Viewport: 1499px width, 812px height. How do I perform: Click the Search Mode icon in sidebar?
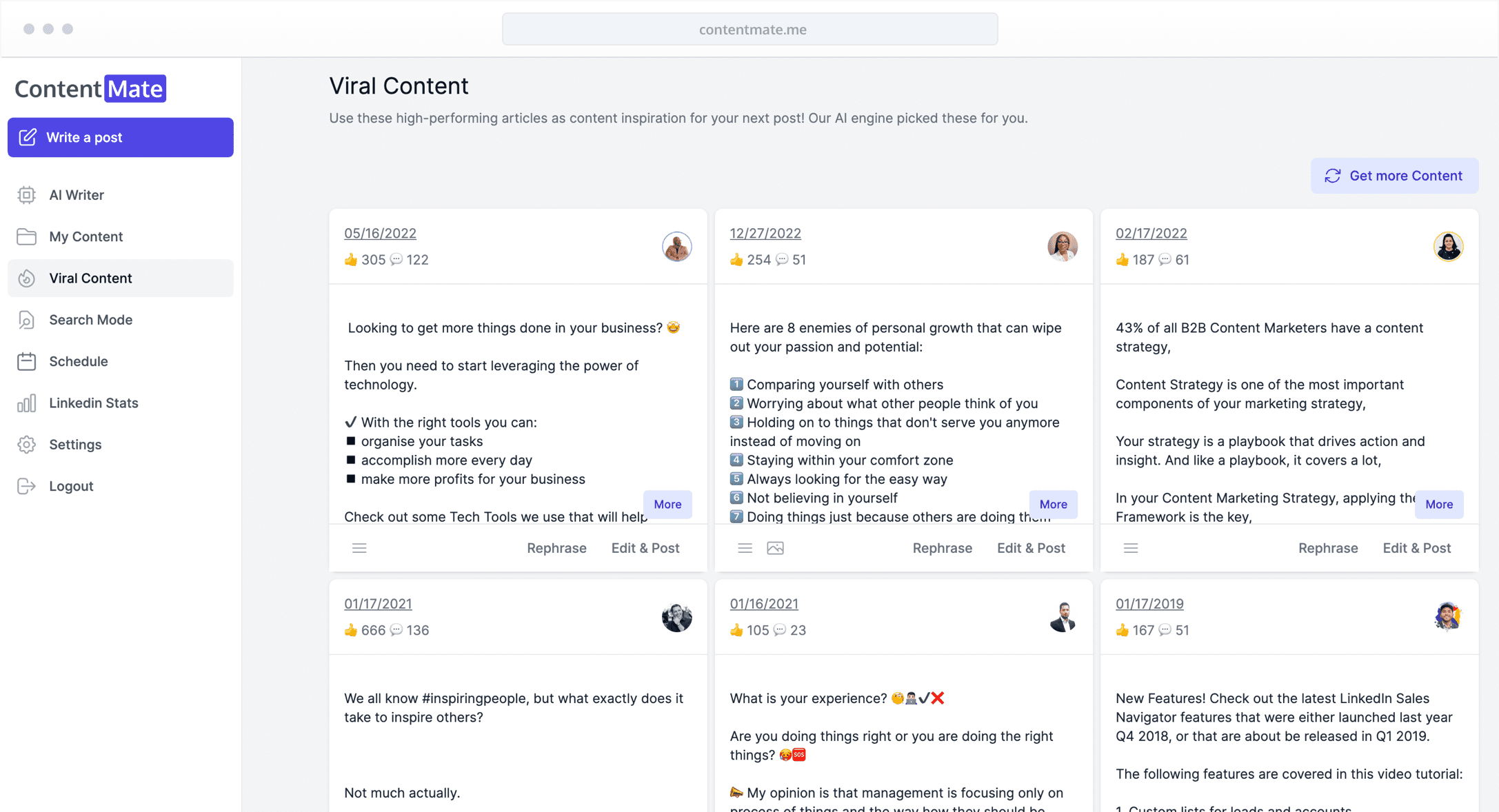pos(26,320)
